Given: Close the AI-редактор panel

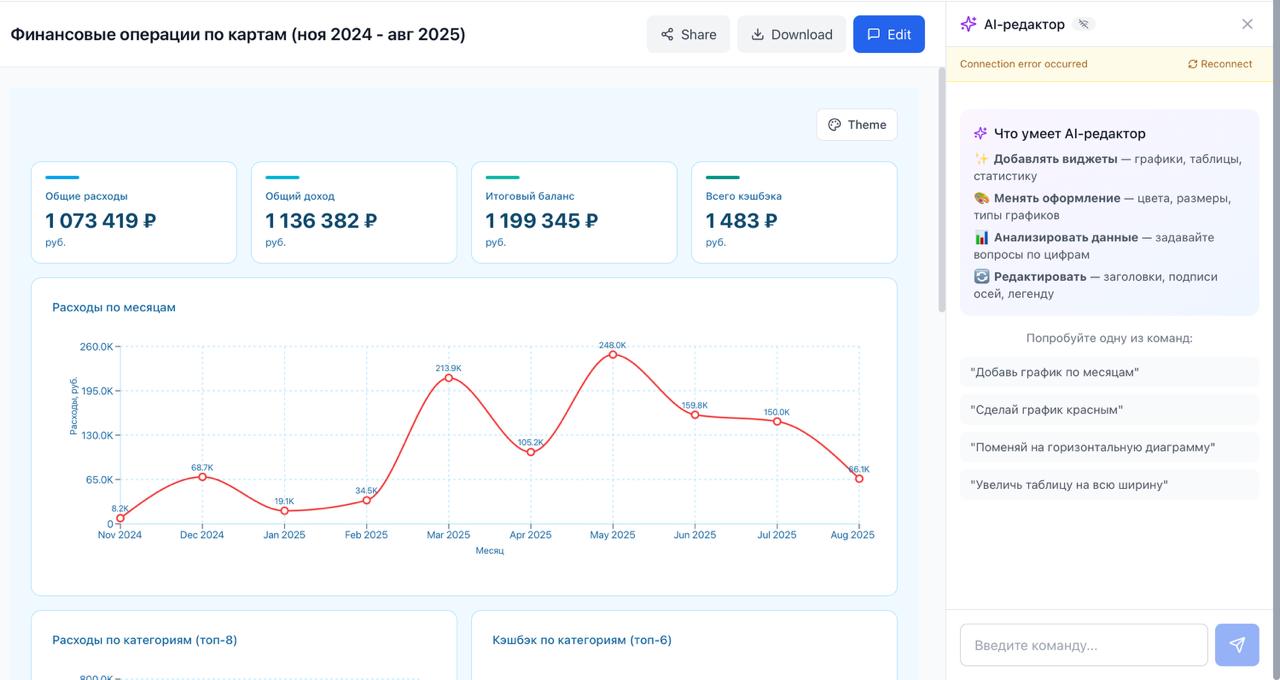Looking at the screenshot, I should pyautogui.click(x=1247, y=23).
